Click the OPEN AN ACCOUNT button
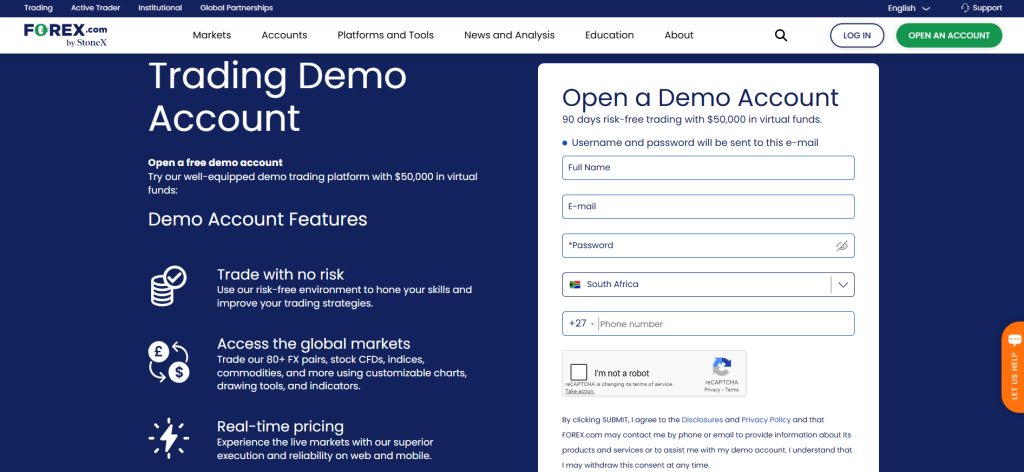The width and height of the screenshot is (1024, 472). tap(949, 35)
